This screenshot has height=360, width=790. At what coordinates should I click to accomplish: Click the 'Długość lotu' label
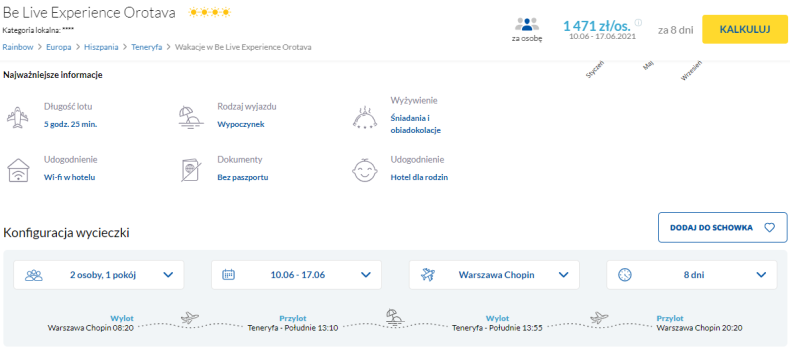tap(68, 107)
